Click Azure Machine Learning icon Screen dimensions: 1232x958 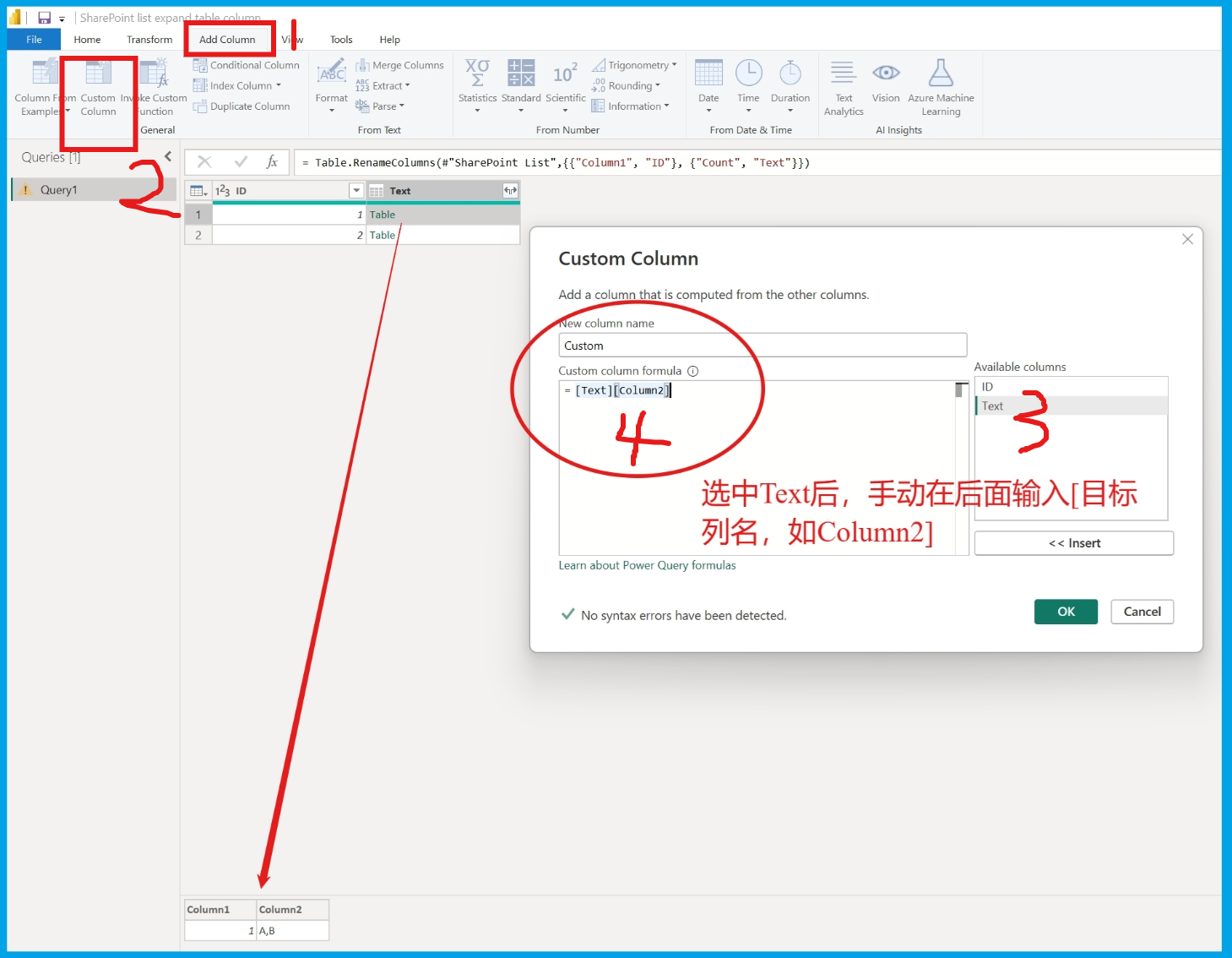click(941, 74)
